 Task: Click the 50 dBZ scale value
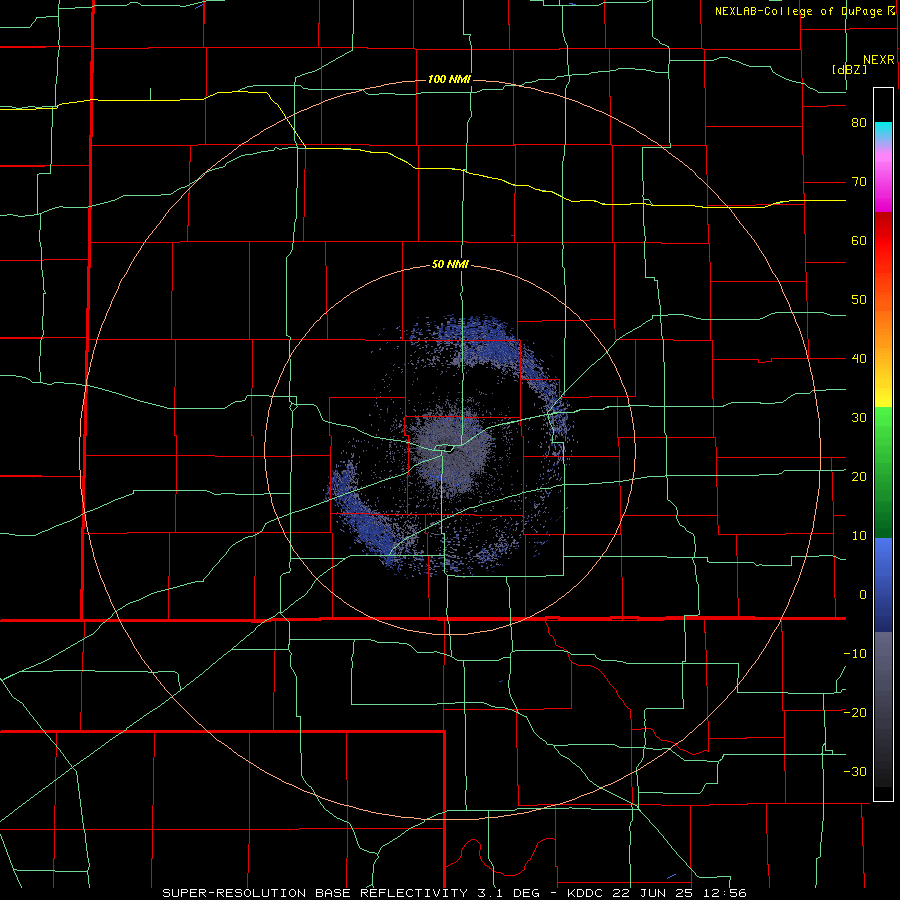point(859,300)
